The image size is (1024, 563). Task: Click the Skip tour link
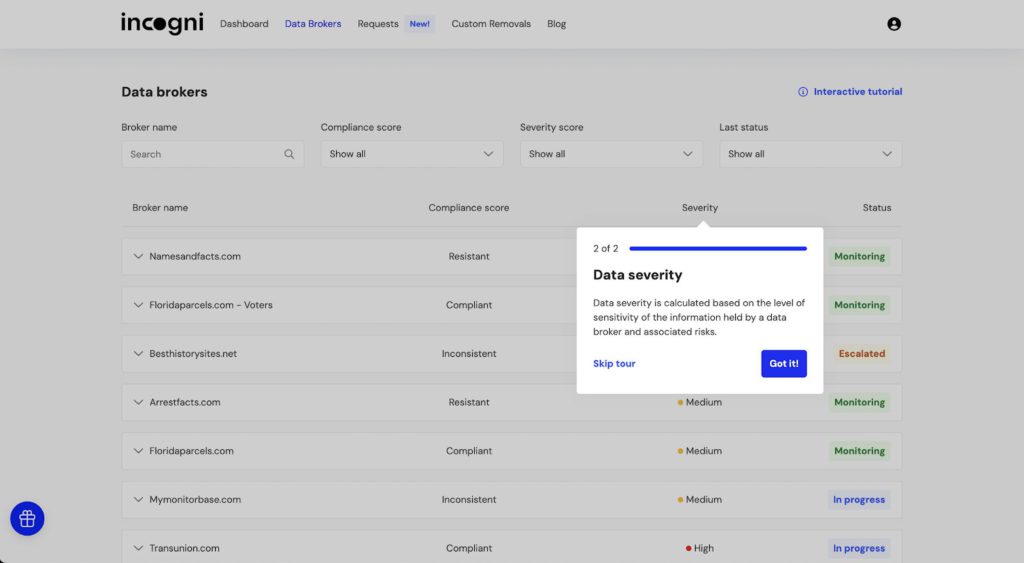[614, 364]
